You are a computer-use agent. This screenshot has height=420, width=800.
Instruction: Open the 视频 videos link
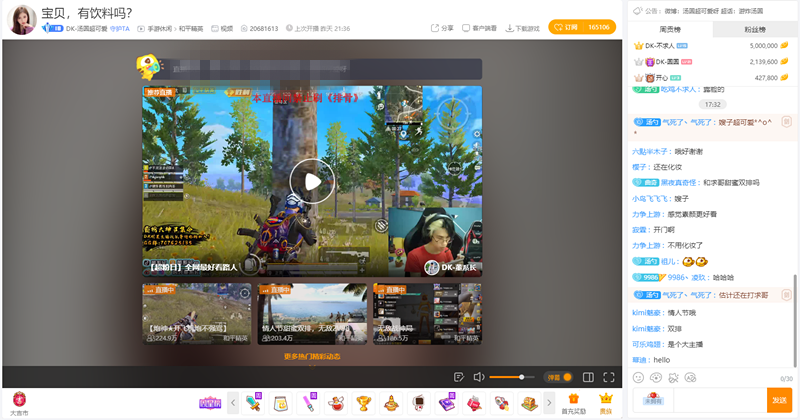[222, 29]
